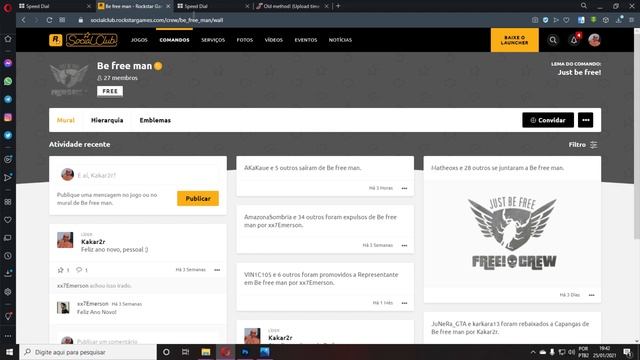
Task: Open the COMANDOS menu
Action: (174, 40)
